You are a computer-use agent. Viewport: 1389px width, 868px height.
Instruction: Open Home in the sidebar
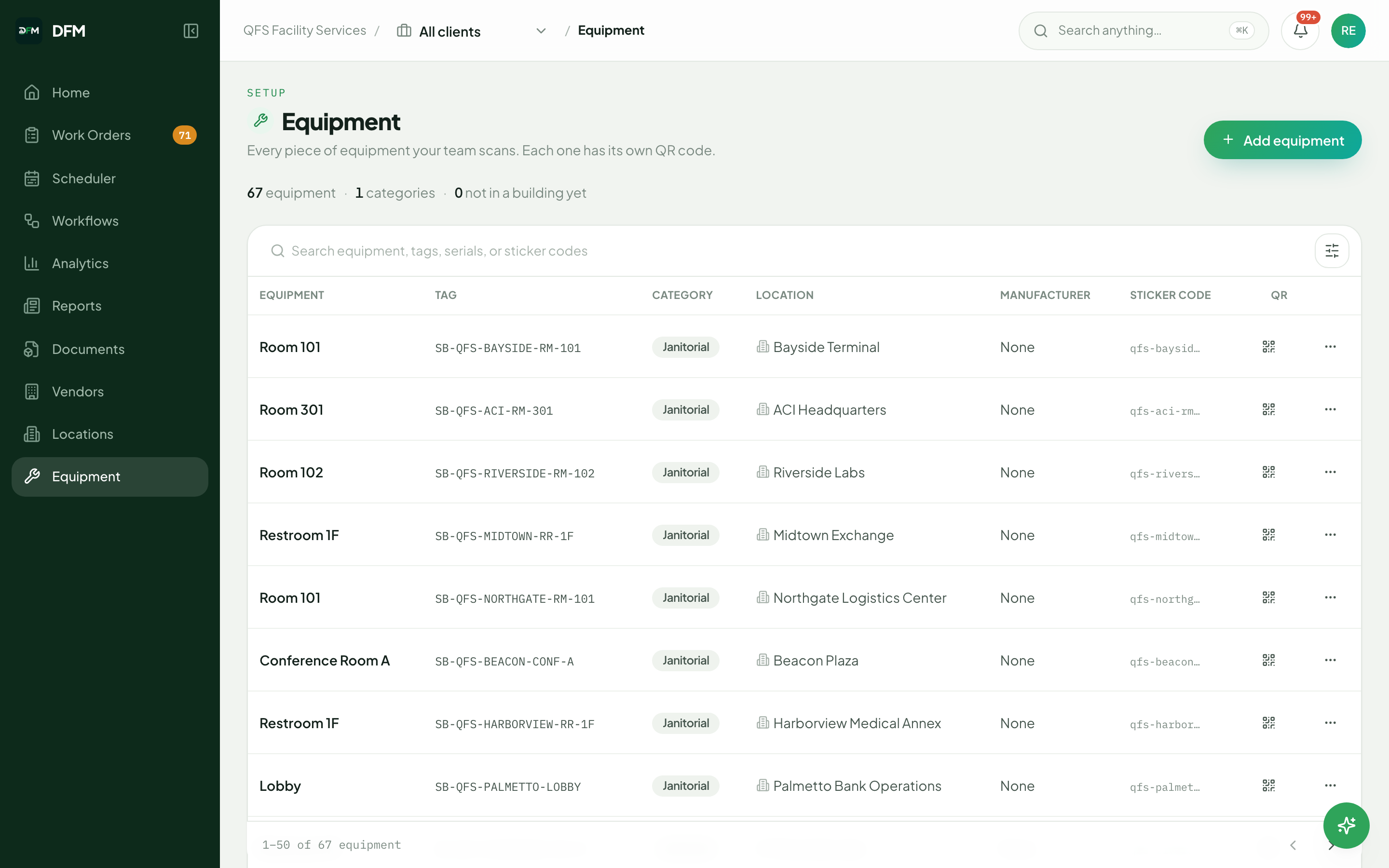(x=109, y=93)
